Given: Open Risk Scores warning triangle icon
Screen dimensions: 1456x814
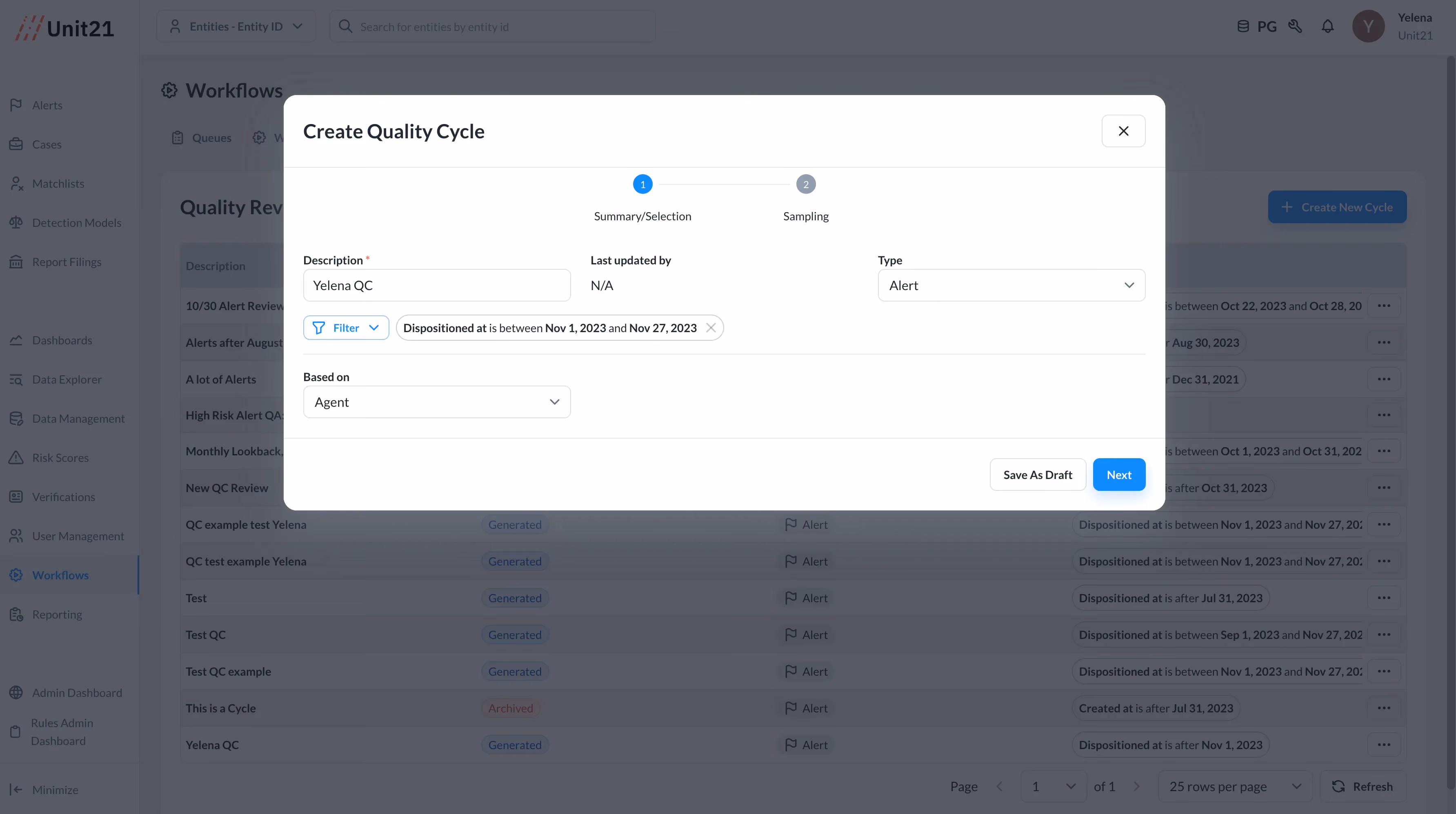Looking at the screenshot, I should point(16,457).
